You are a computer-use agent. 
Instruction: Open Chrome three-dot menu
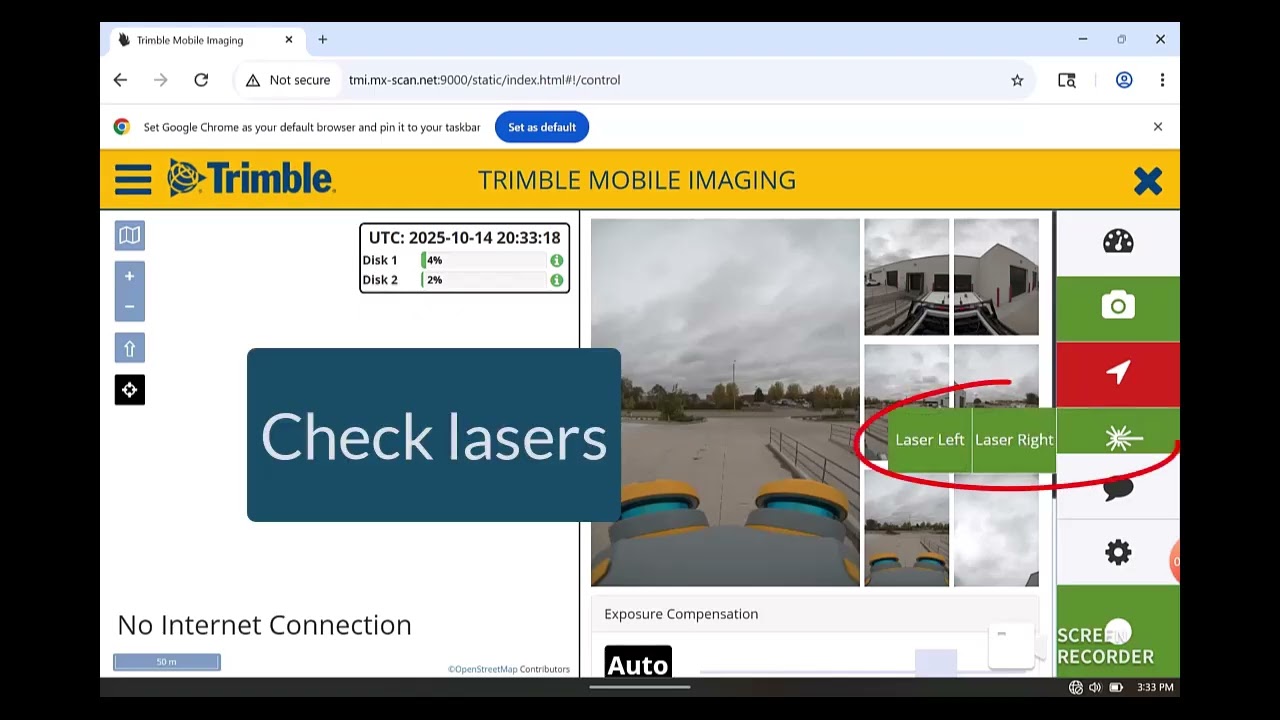click(1162, 80)
